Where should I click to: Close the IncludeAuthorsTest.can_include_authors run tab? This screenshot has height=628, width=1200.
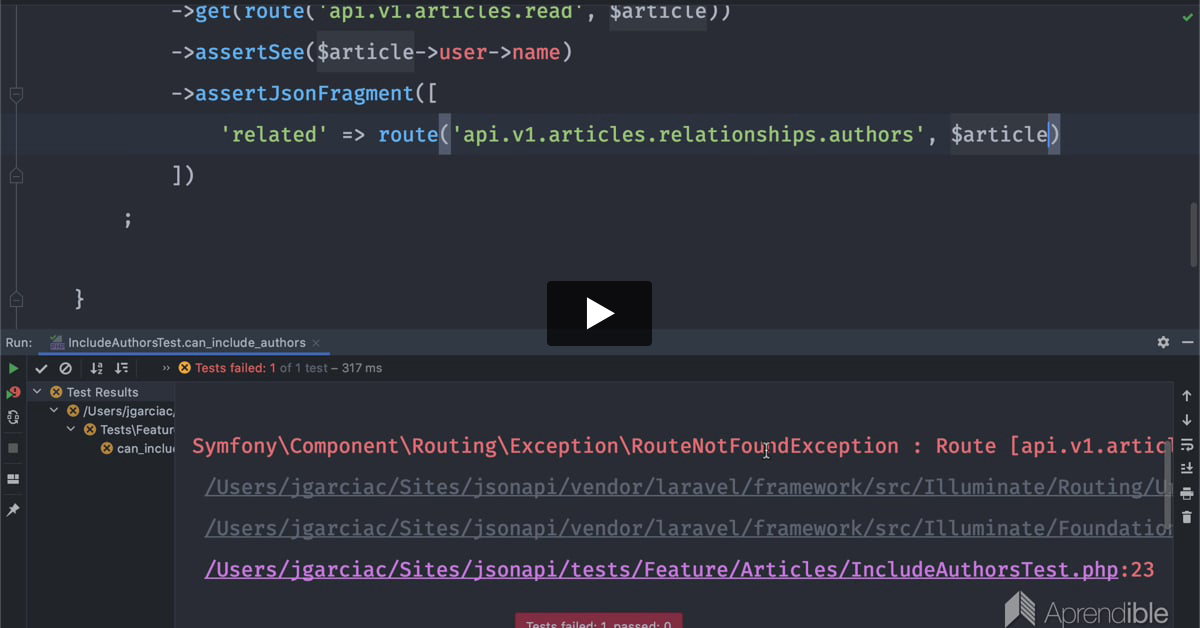coord(318,343)
